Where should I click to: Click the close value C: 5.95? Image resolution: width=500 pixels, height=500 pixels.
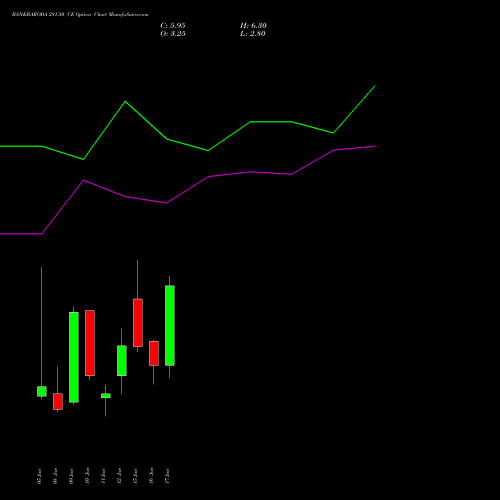pyautogui.click(x=173, y=26)
